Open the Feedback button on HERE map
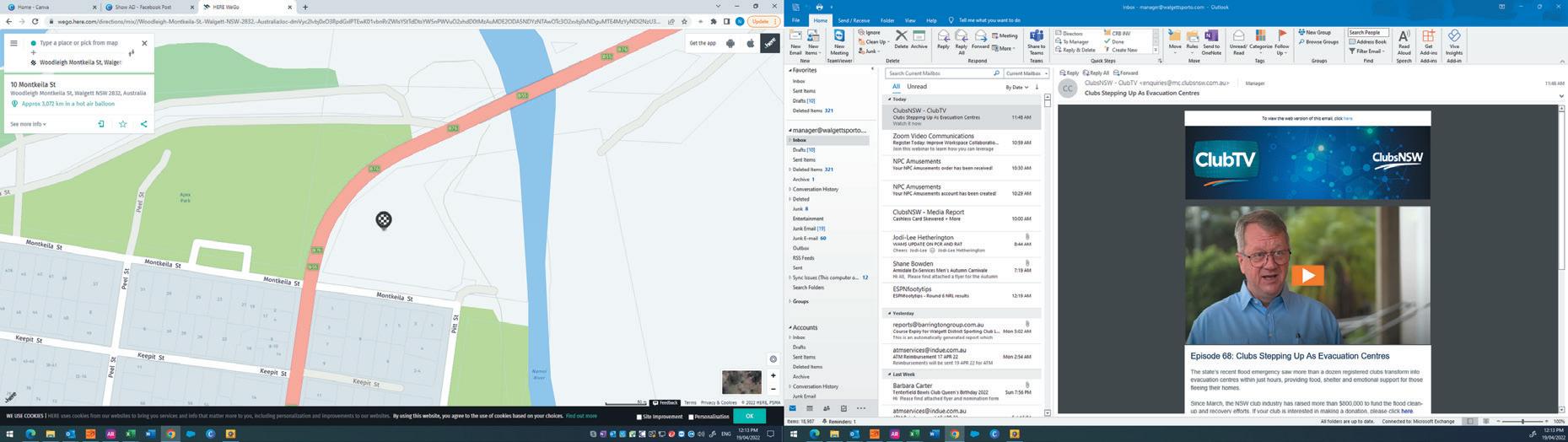1568x442 pixels. [665, 403]
